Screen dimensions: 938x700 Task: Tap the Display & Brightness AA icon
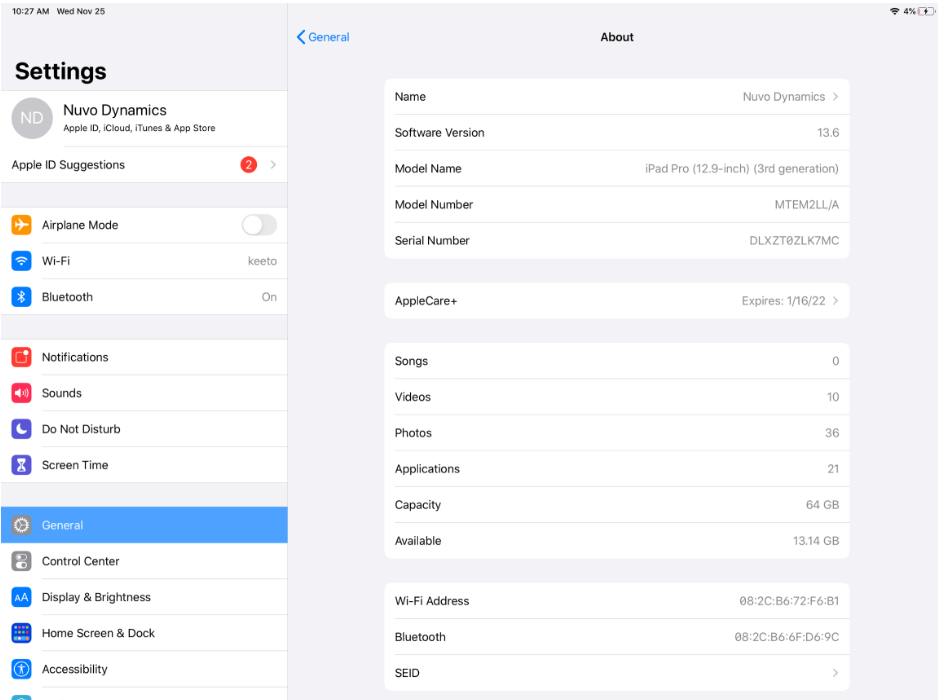pos(22,597)
